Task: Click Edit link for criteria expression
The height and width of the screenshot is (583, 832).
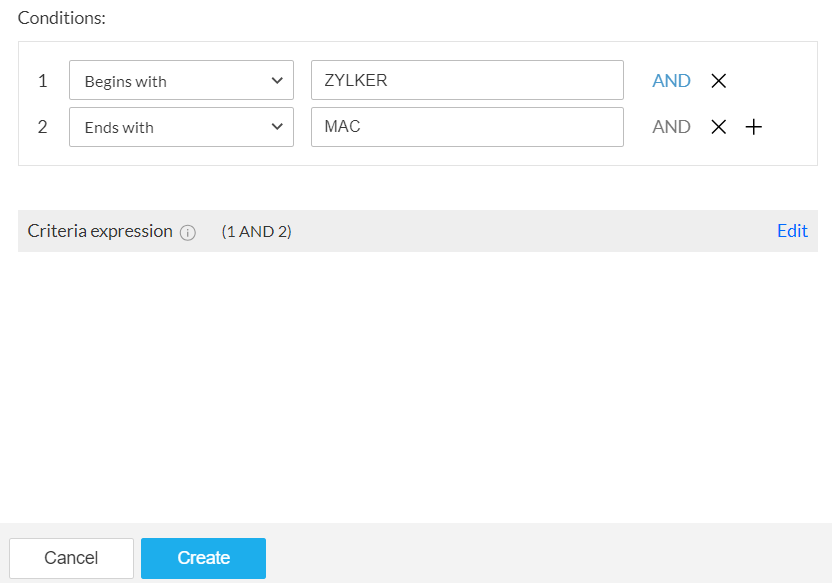Action: [x=792, y=231]
